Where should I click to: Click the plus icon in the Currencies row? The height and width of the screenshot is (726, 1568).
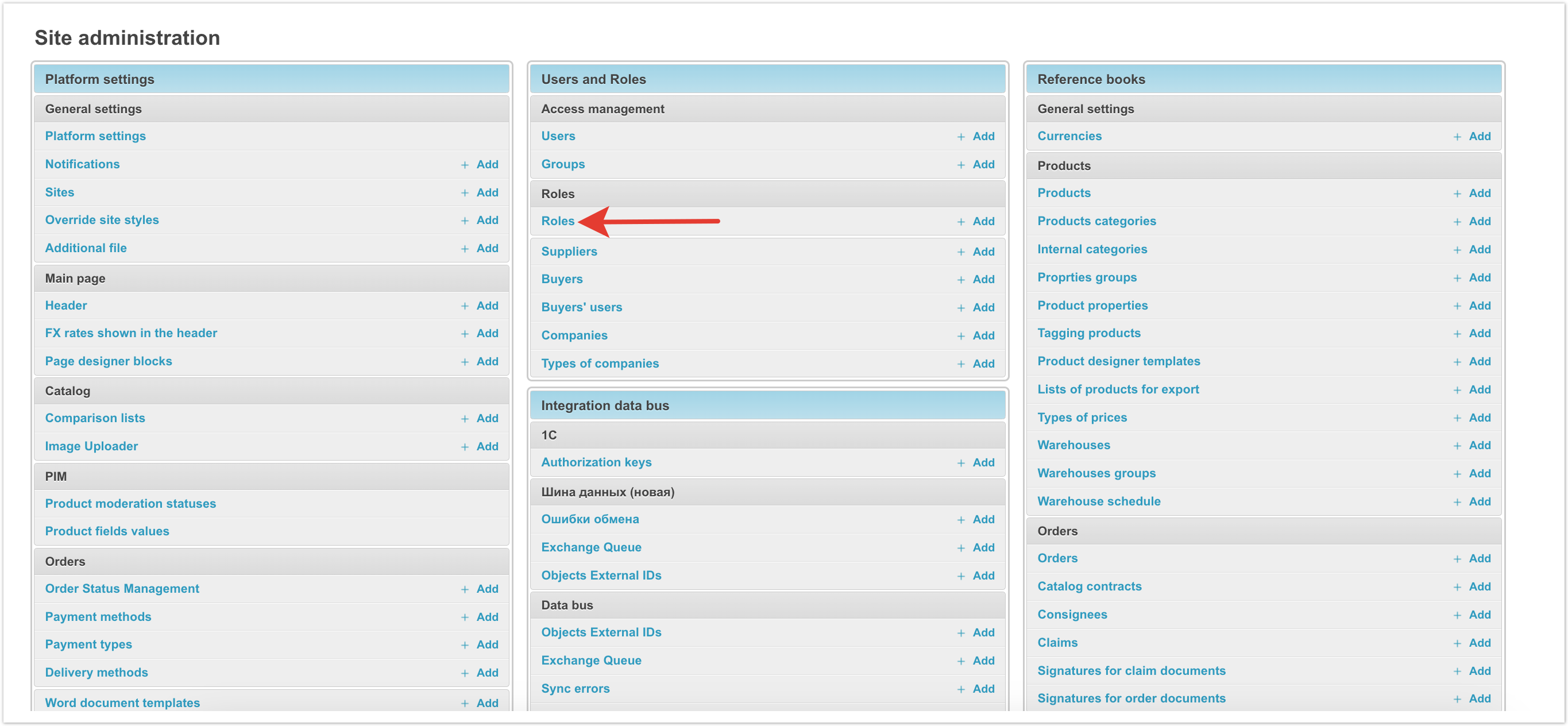1457,137
